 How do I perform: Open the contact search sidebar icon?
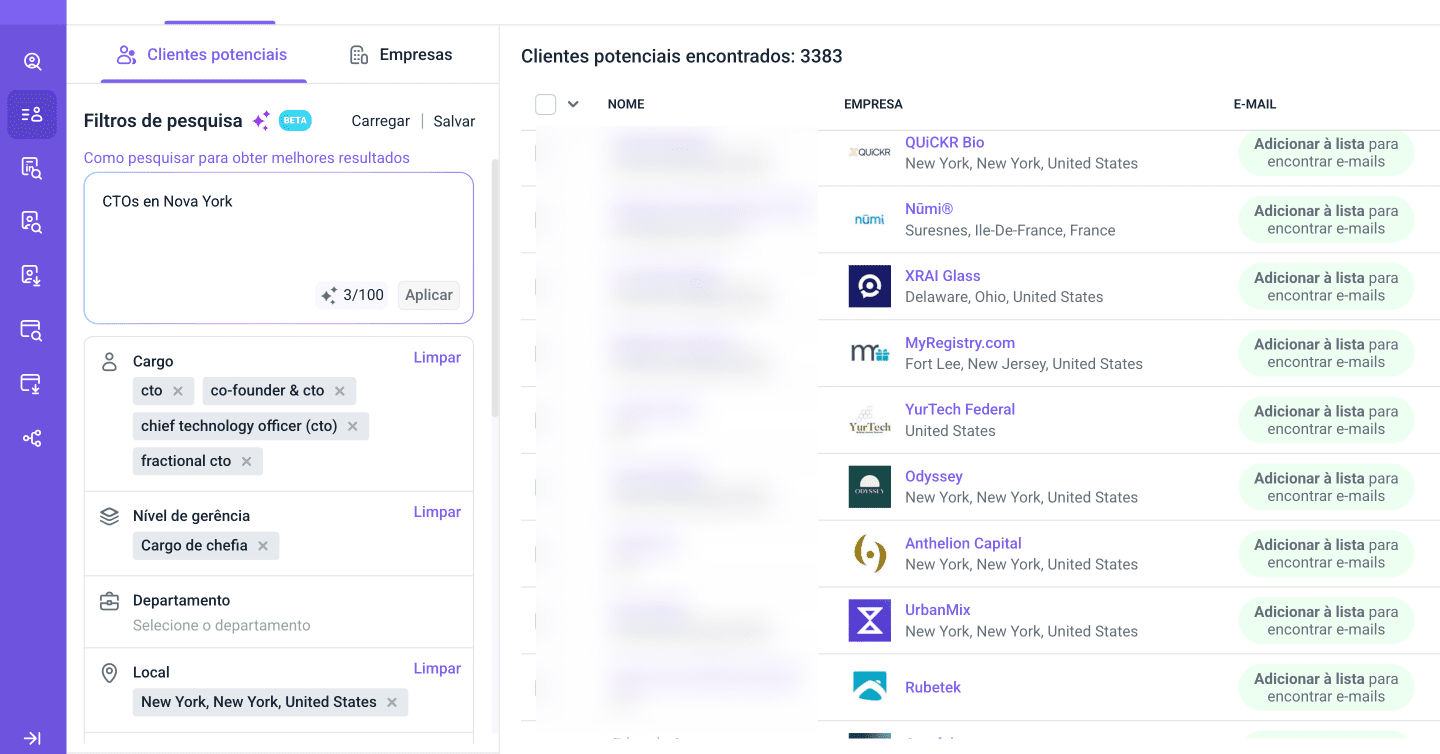[x=32, y=222]
